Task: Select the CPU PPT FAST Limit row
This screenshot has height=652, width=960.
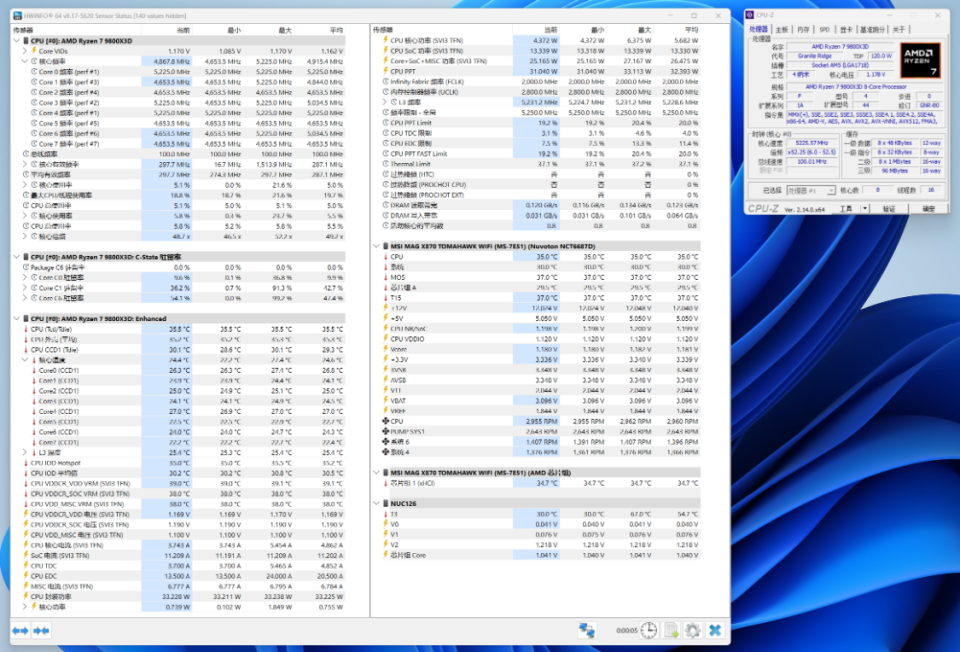Action: (x=541, y=154)
